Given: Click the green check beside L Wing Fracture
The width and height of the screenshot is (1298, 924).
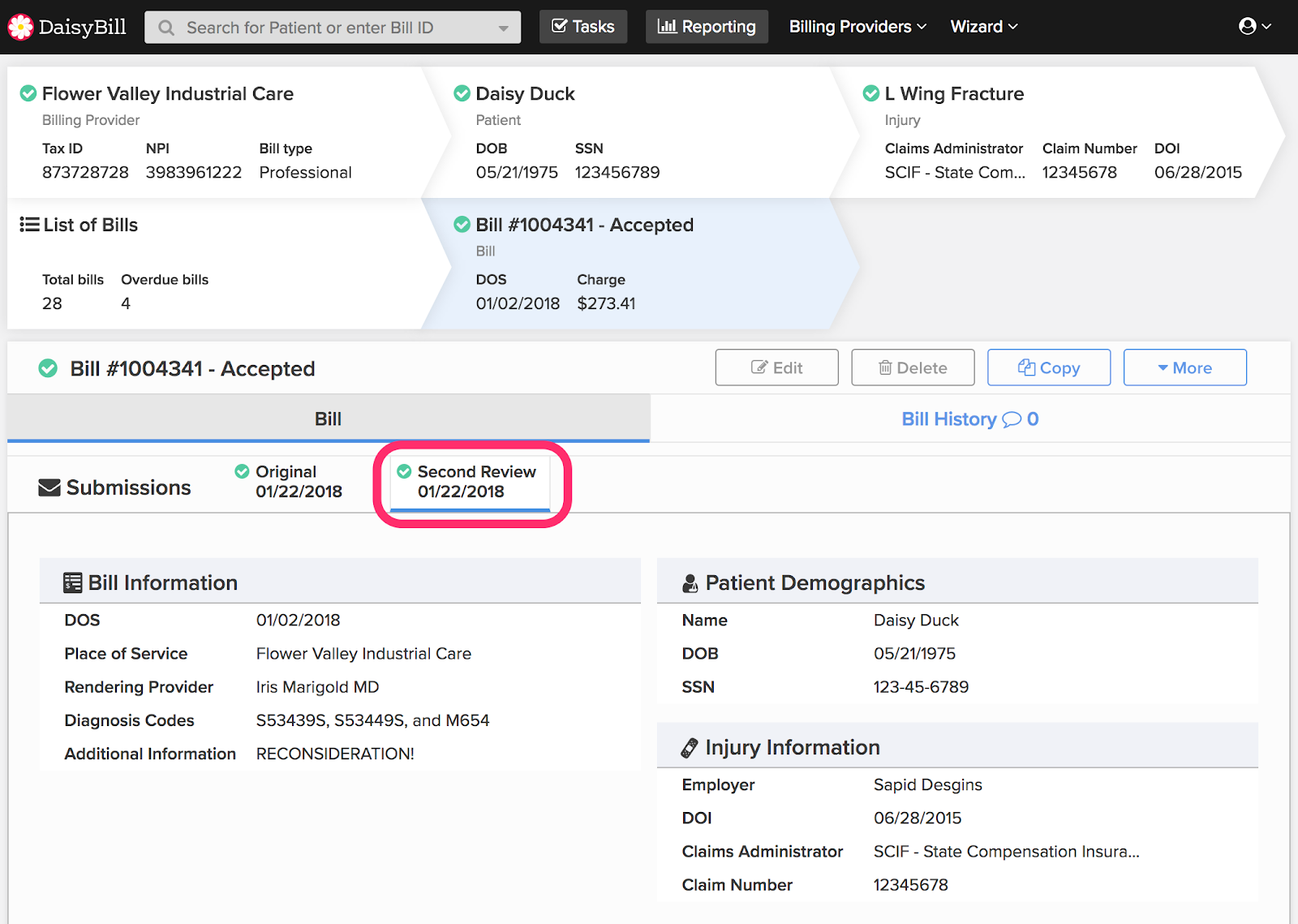Looking at the screenshot, I should (x=871, y=93).
